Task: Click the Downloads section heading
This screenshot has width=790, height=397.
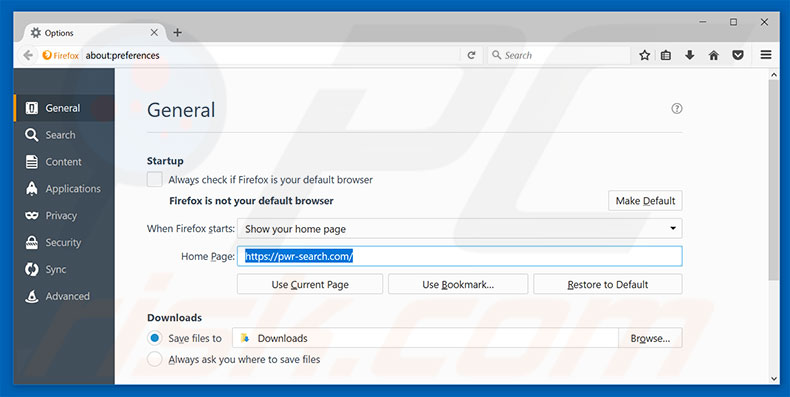Action: (x=174, y=317)
